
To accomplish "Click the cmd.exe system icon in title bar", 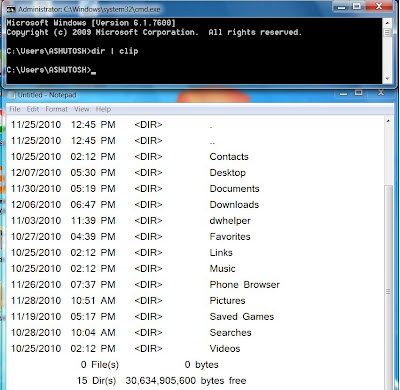I will (11, 9).
